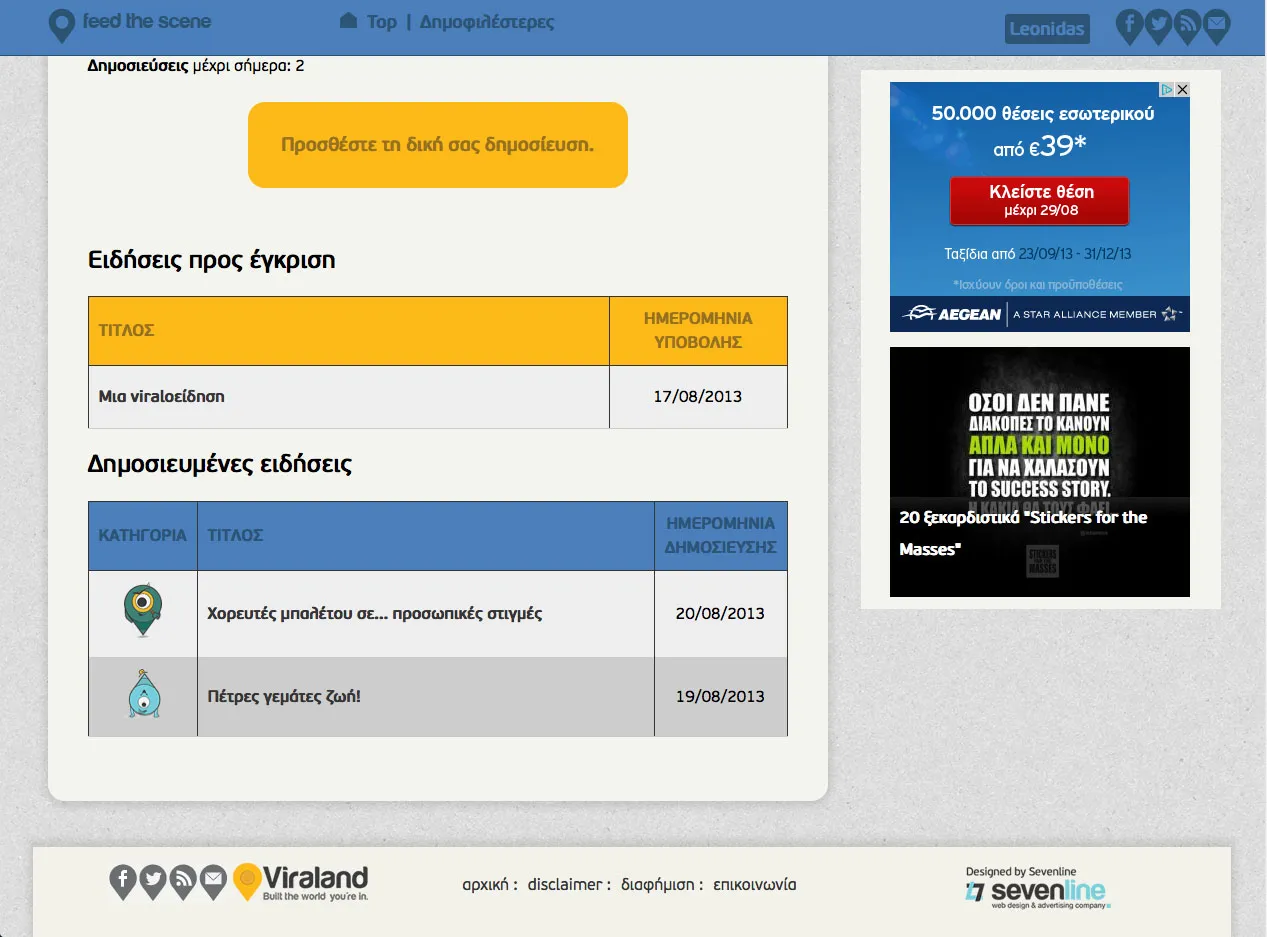Click the διαφήμιση footer link

point(658,885)
